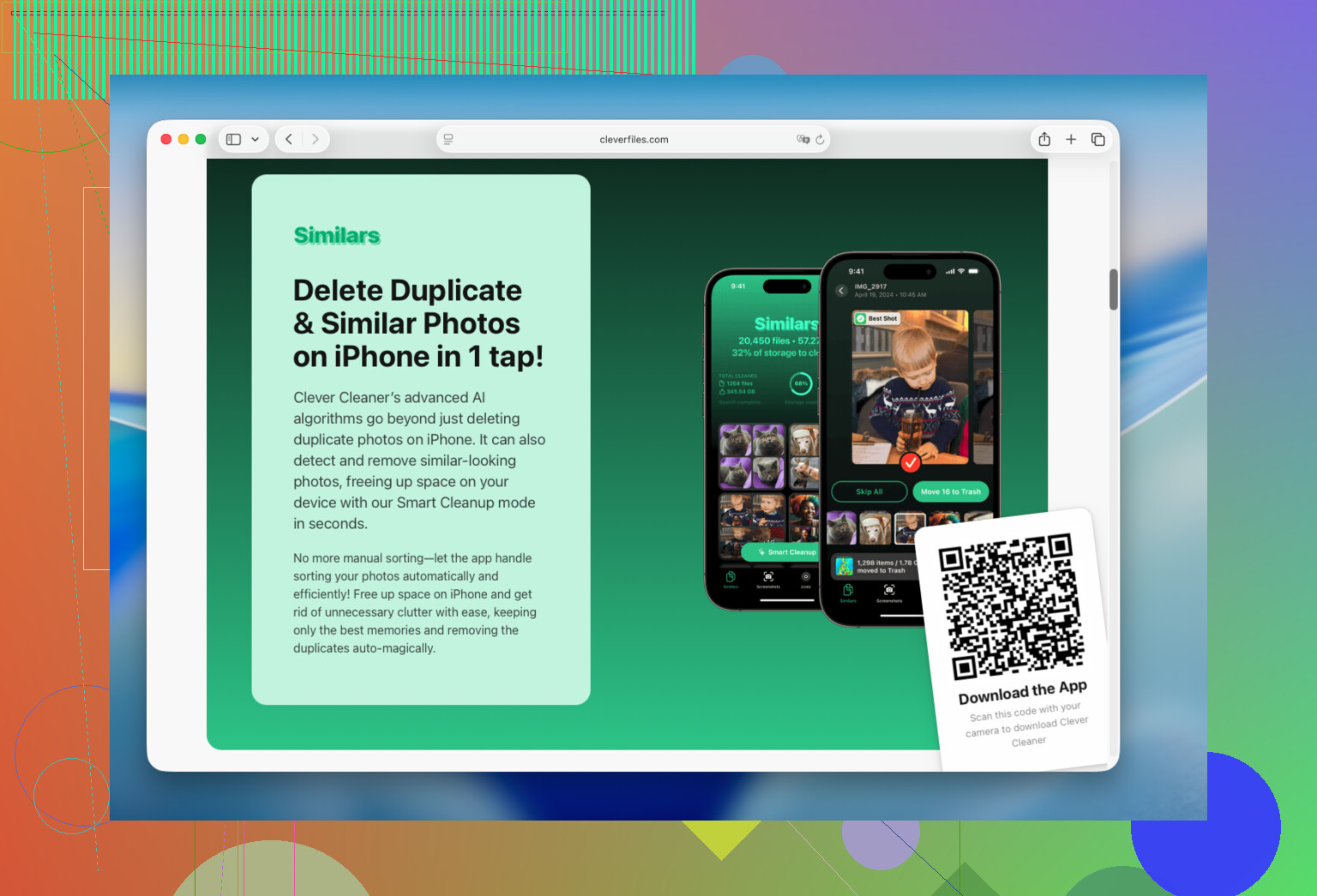Click the back arrow on the IMG_2917 screen
Image resolution: width=1317 pixels, height=896 pixels.
pos(841,291)
